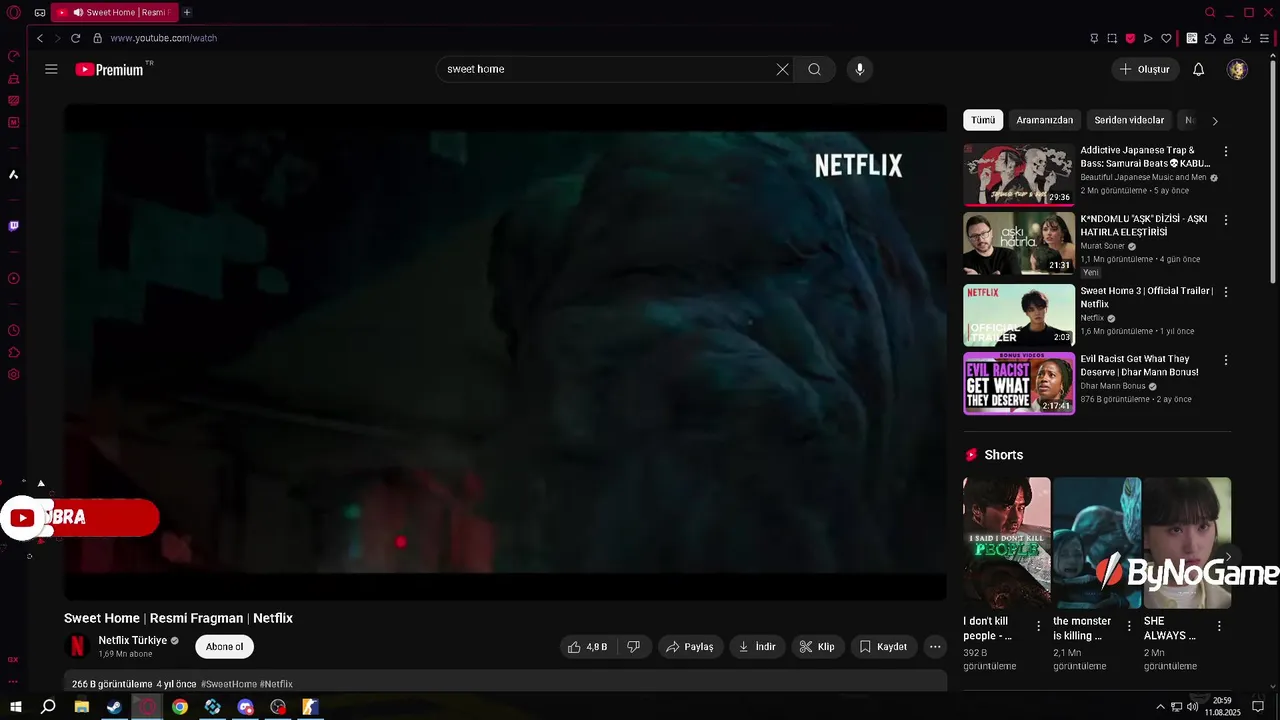Image resolution: width=1280 pixels, height=720 pixels.
Task: Open File Explorer from the taskbar
Action: pos(81,707)
